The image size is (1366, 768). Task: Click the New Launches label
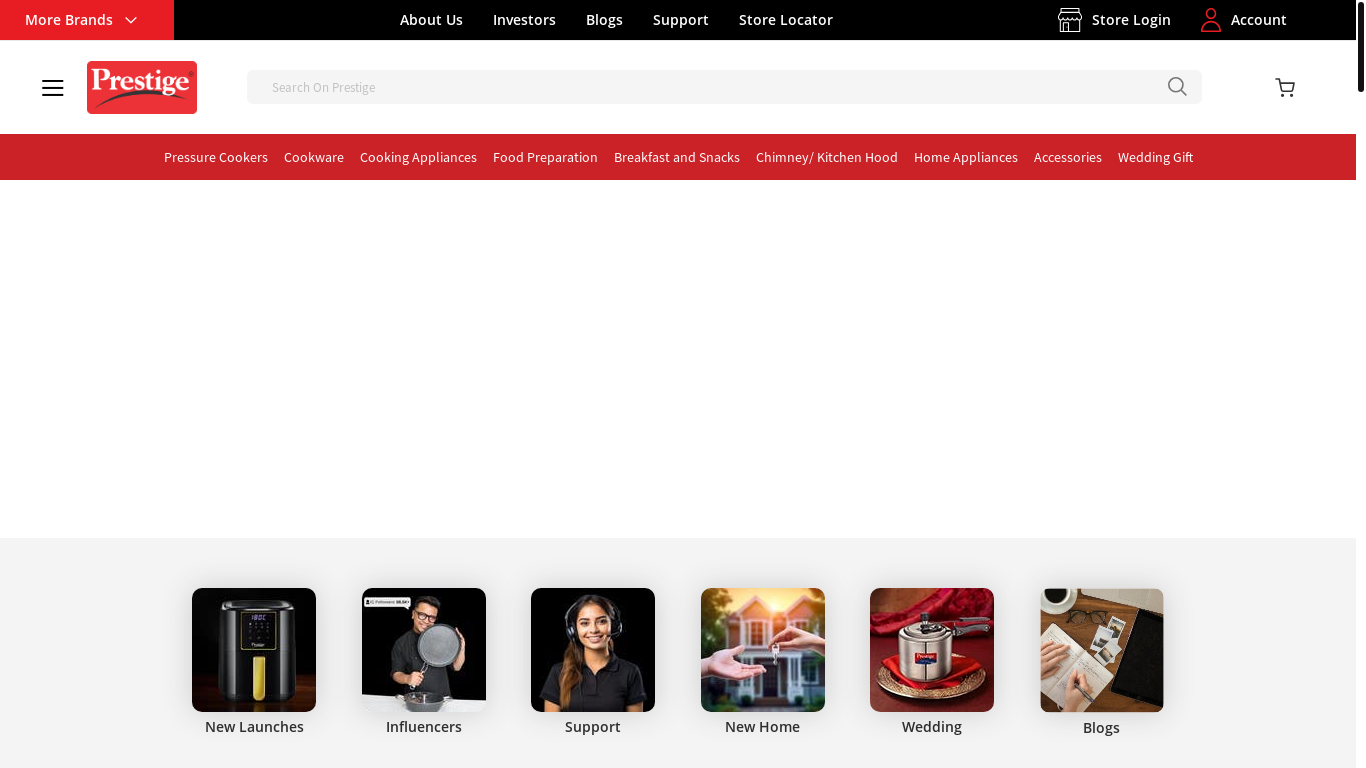[x=254, y=727]
